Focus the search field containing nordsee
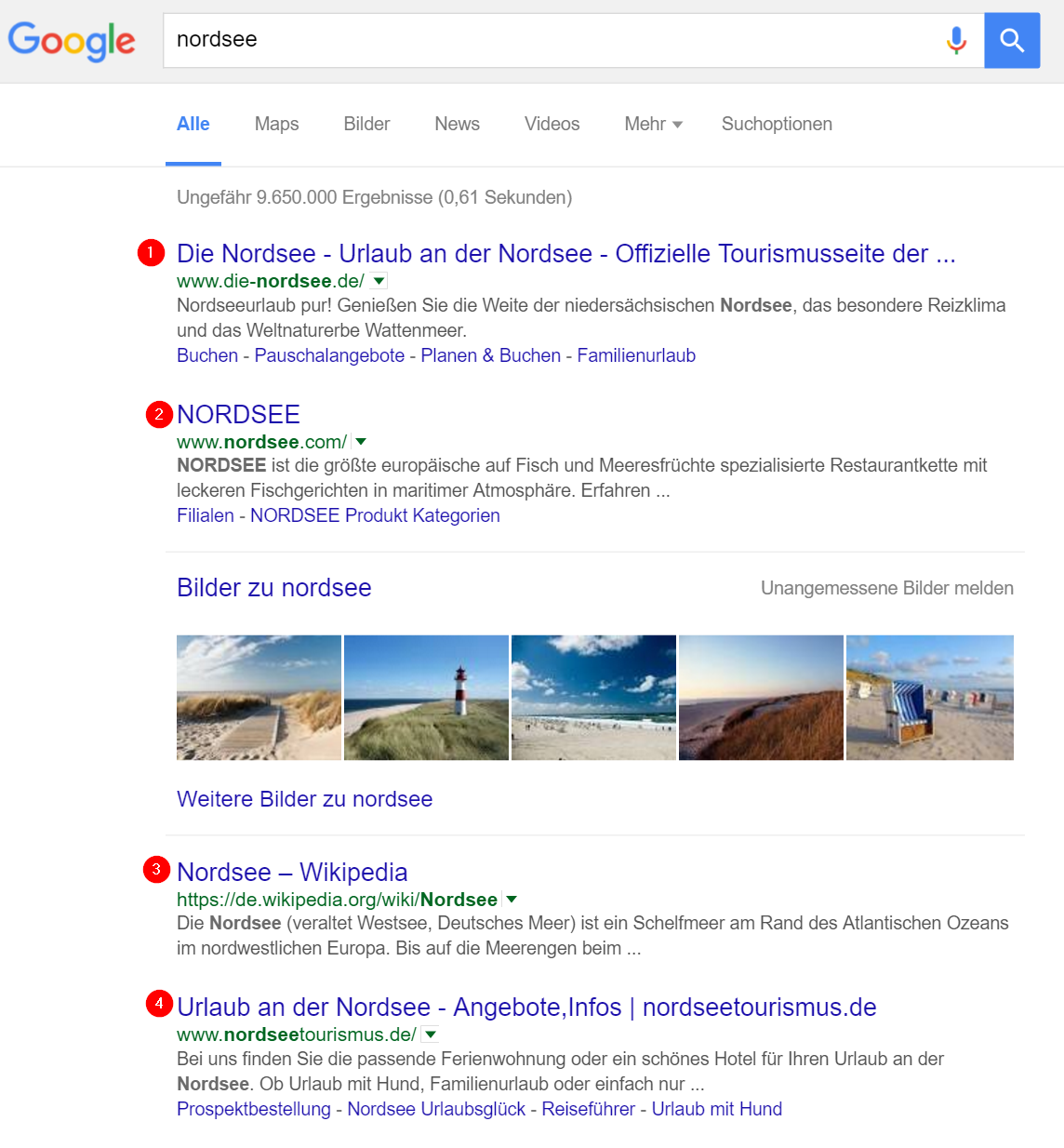The width and height of the screenshot is (1064, 1148). pyautogui.click(x=549, y=40)
